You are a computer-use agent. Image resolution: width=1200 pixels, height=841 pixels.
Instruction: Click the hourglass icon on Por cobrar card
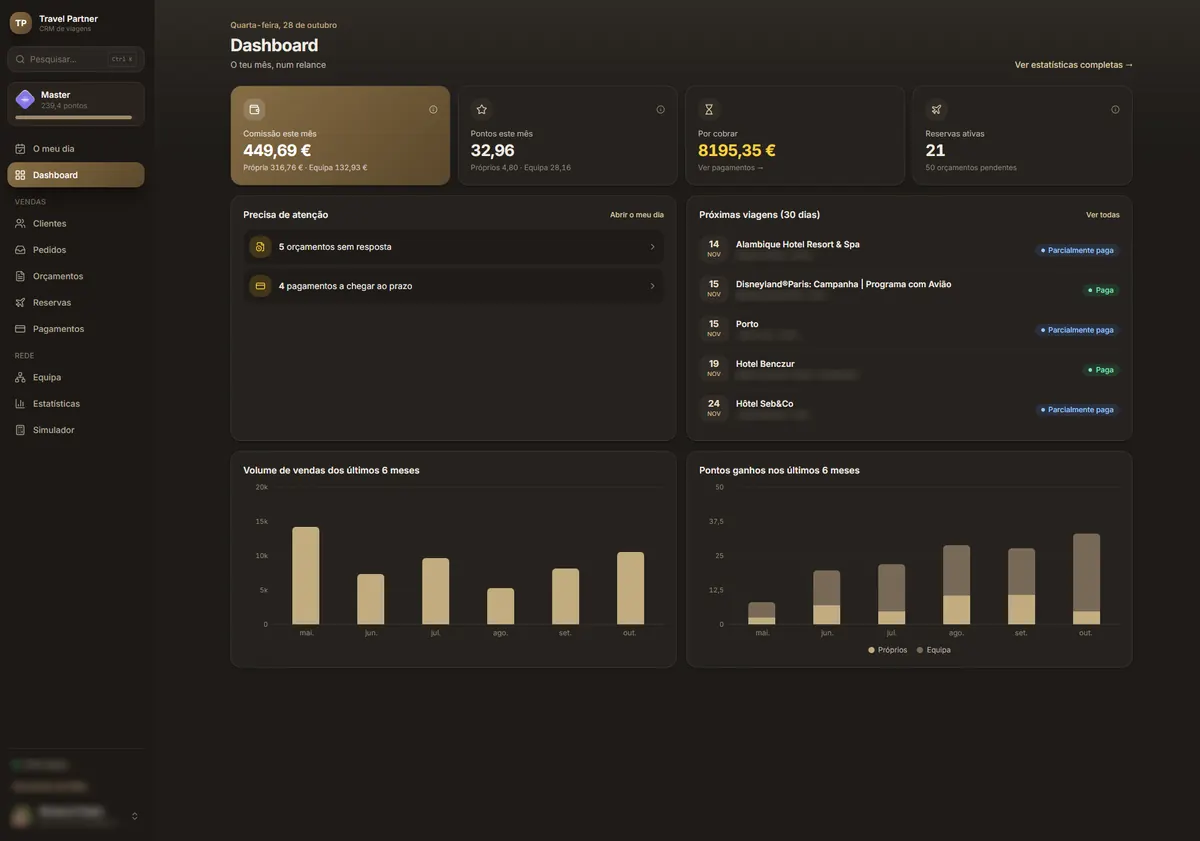coord(709,109)
